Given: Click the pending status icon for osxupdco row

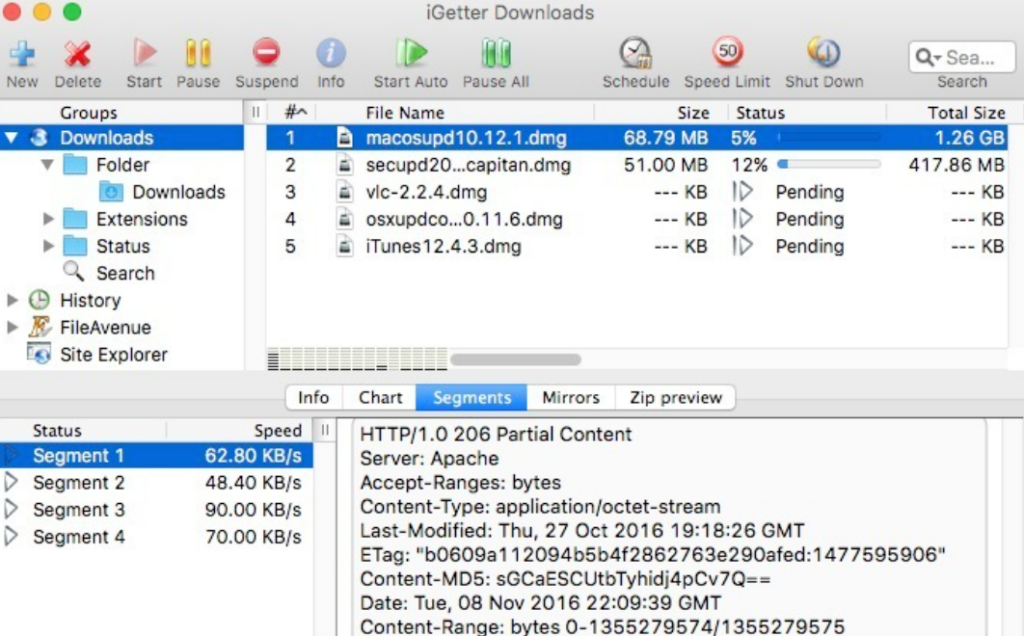Looking at the screenshot, I should 743,219.
